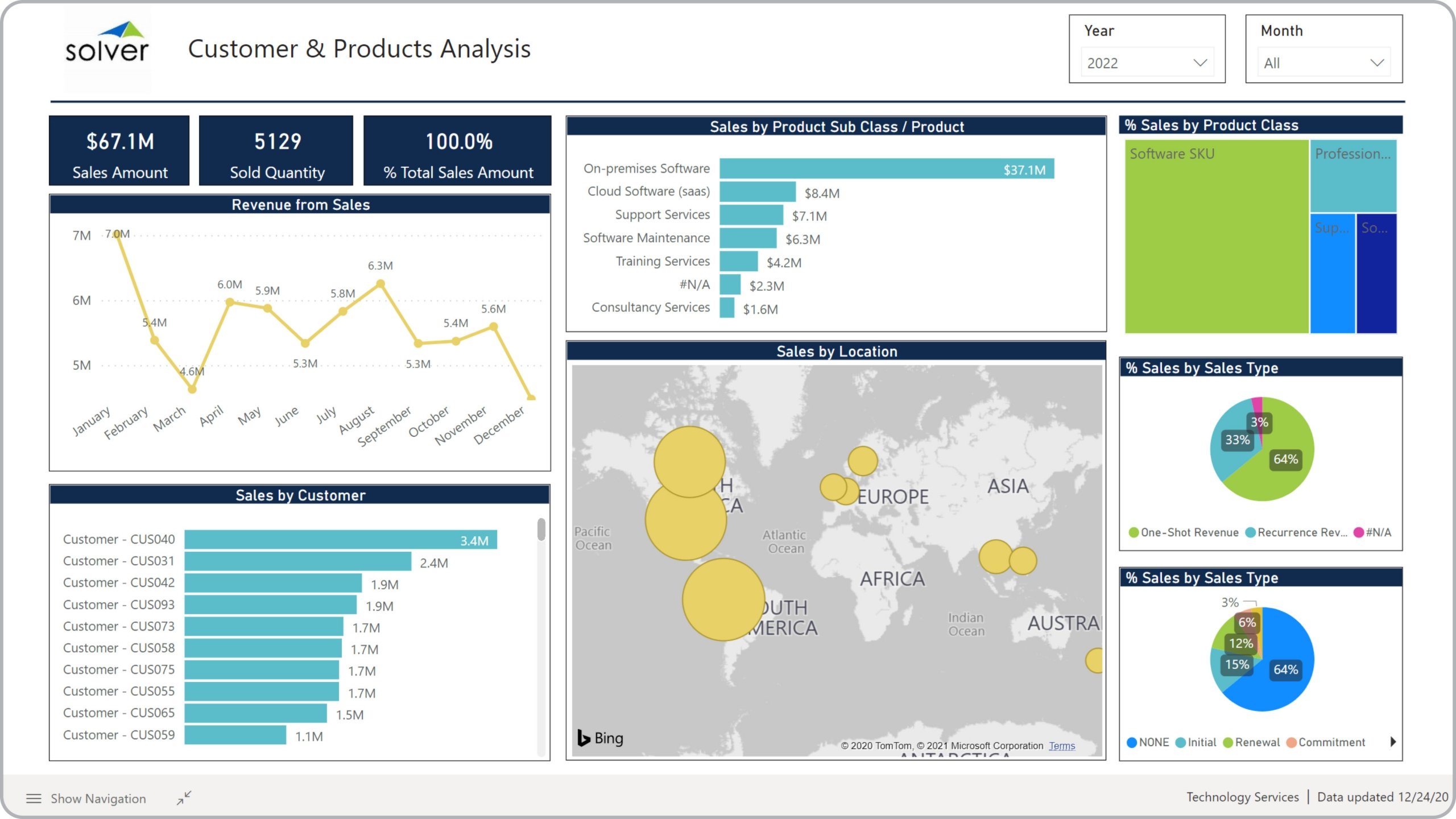
Task: Click the South America map bubble
Action: 723,599
